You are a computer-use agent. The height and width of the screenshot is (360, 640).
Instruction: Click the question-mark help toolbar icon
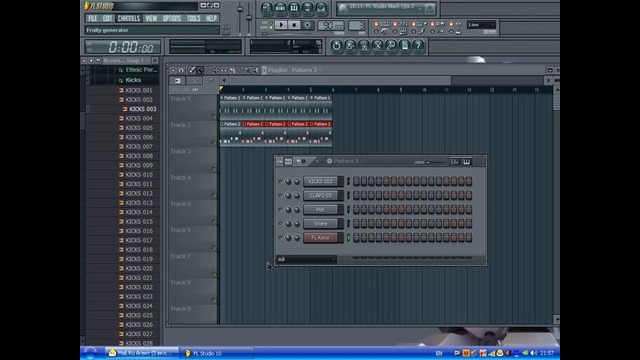click(418, 46)
